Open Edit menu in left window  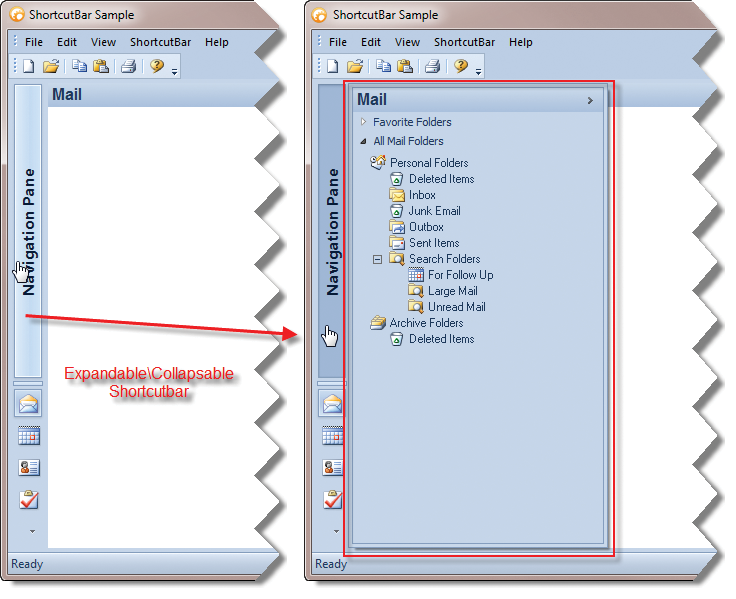coord(67,42)
